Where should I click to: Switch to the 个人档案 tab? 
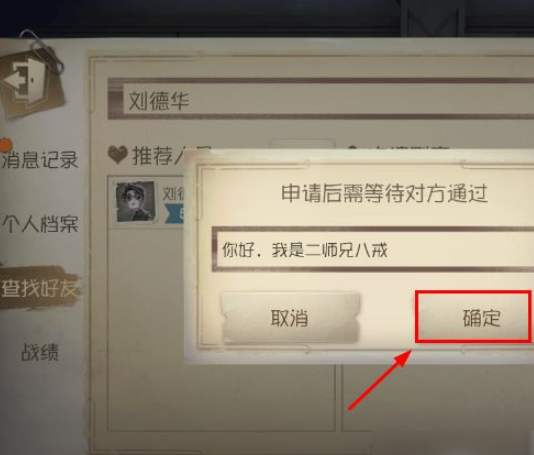(41, 224)
